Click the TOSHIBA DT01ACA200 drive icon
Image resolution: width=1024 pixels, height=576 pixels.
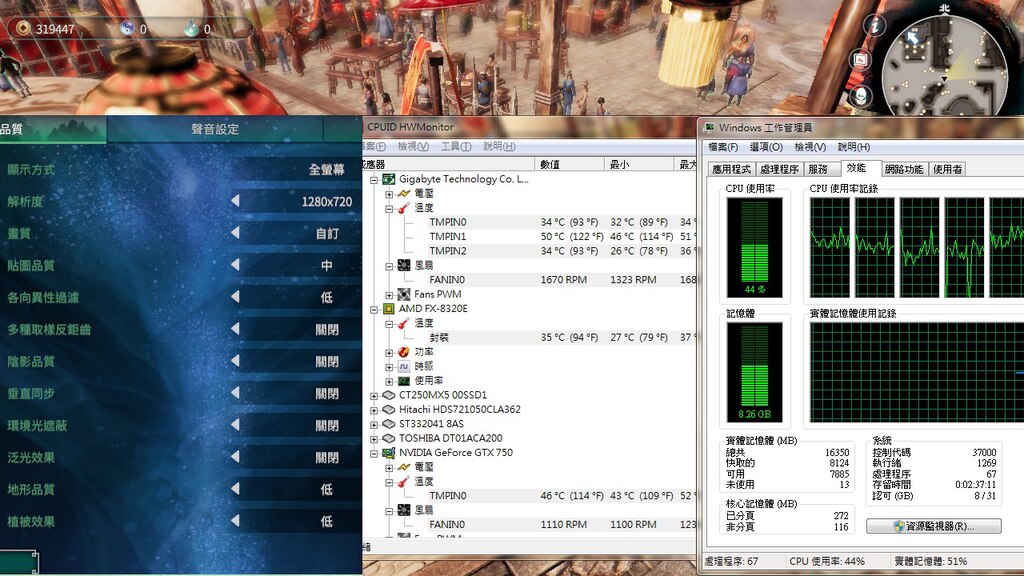(389, 438)
